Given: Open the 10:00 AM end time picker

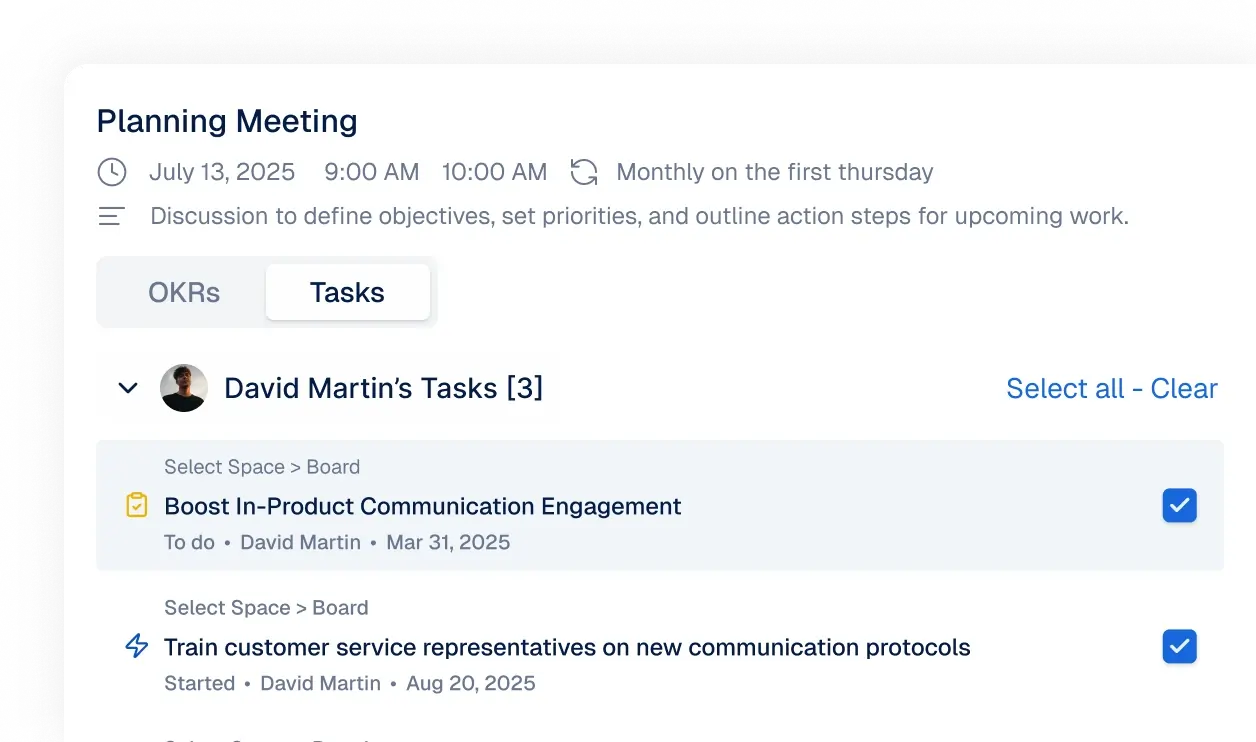Looking at the screenshot, I should coord(494,172).
